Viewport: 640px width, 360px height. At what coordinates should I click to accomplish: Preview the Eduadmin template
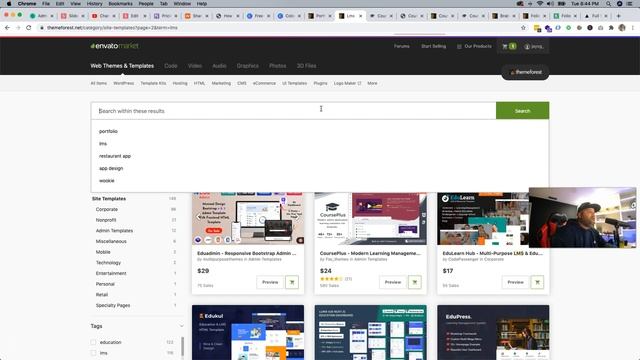point(270,282)
